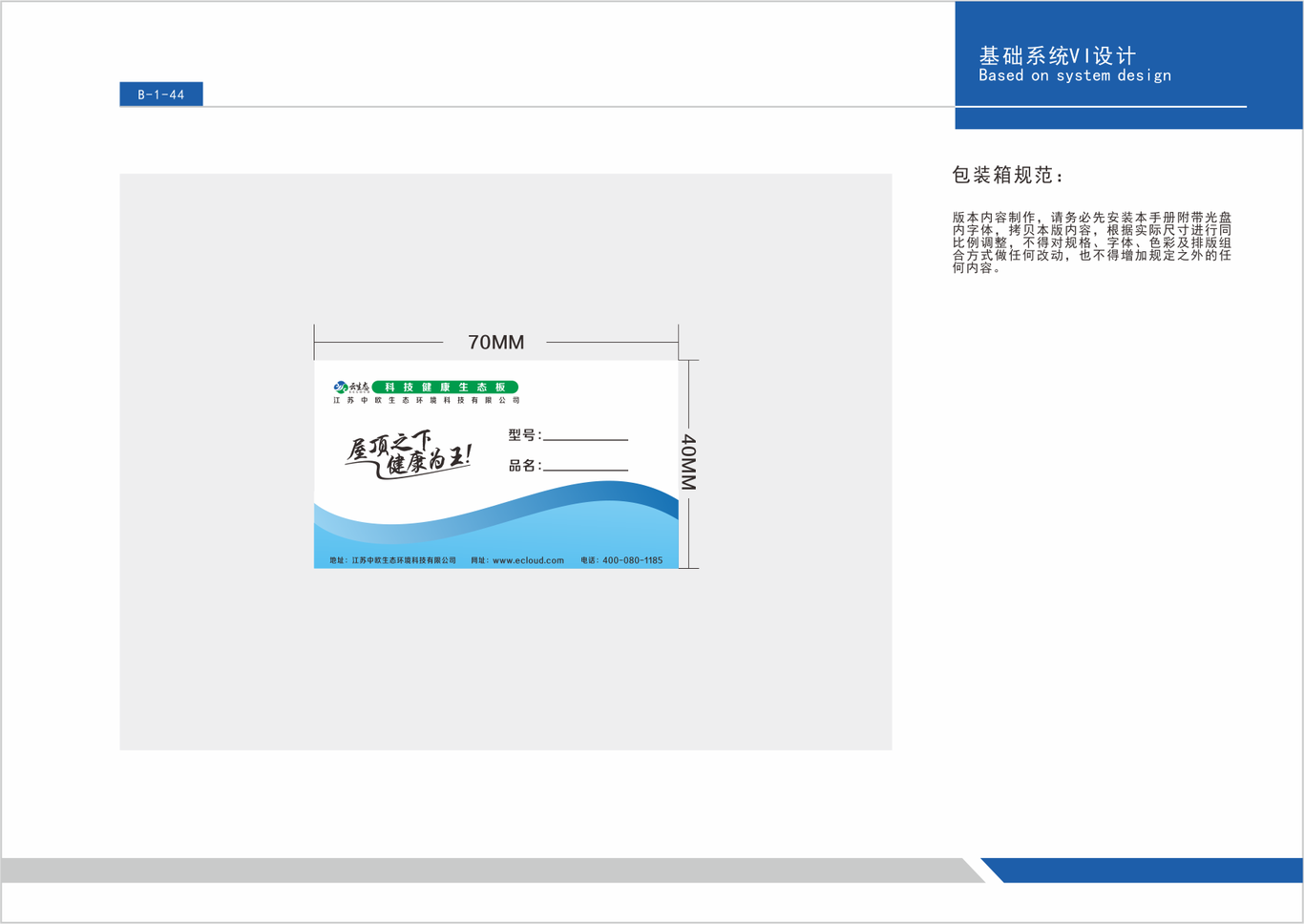The image size is (1304, 924).
Task: Click the 包装箱规范 heading
Action: coord(1007,175)
